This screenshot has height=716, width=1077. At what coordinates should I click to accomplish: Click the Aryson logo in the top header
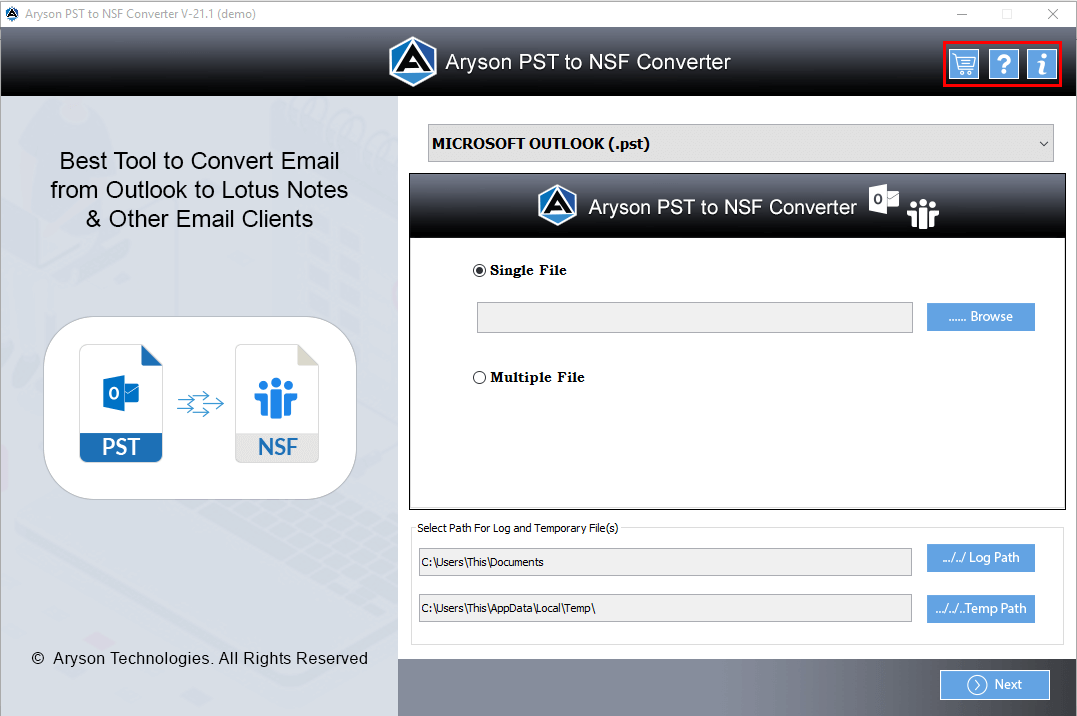coord(412,62)
